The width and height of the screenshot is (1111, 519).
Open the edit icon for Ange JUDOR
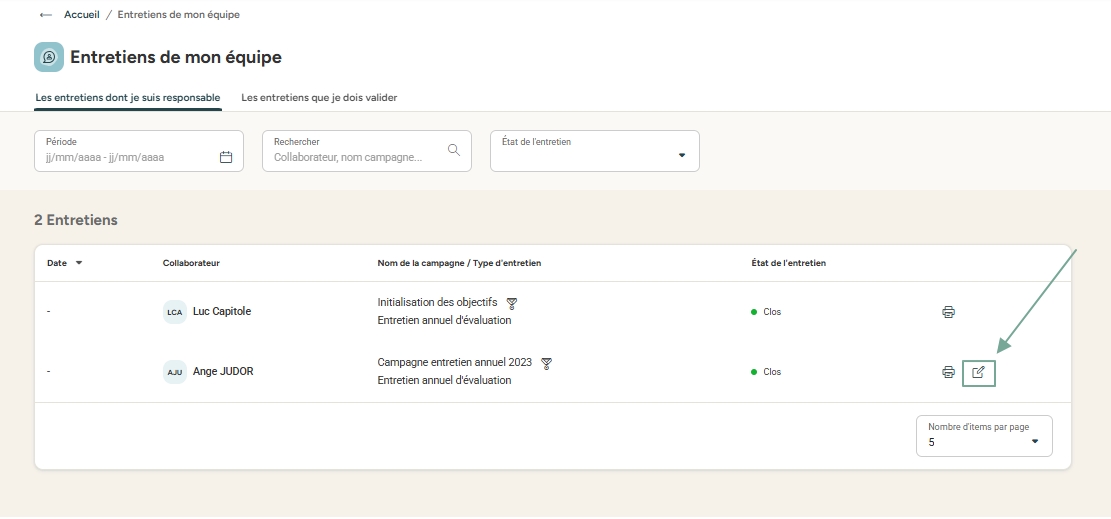click(979, 372)
